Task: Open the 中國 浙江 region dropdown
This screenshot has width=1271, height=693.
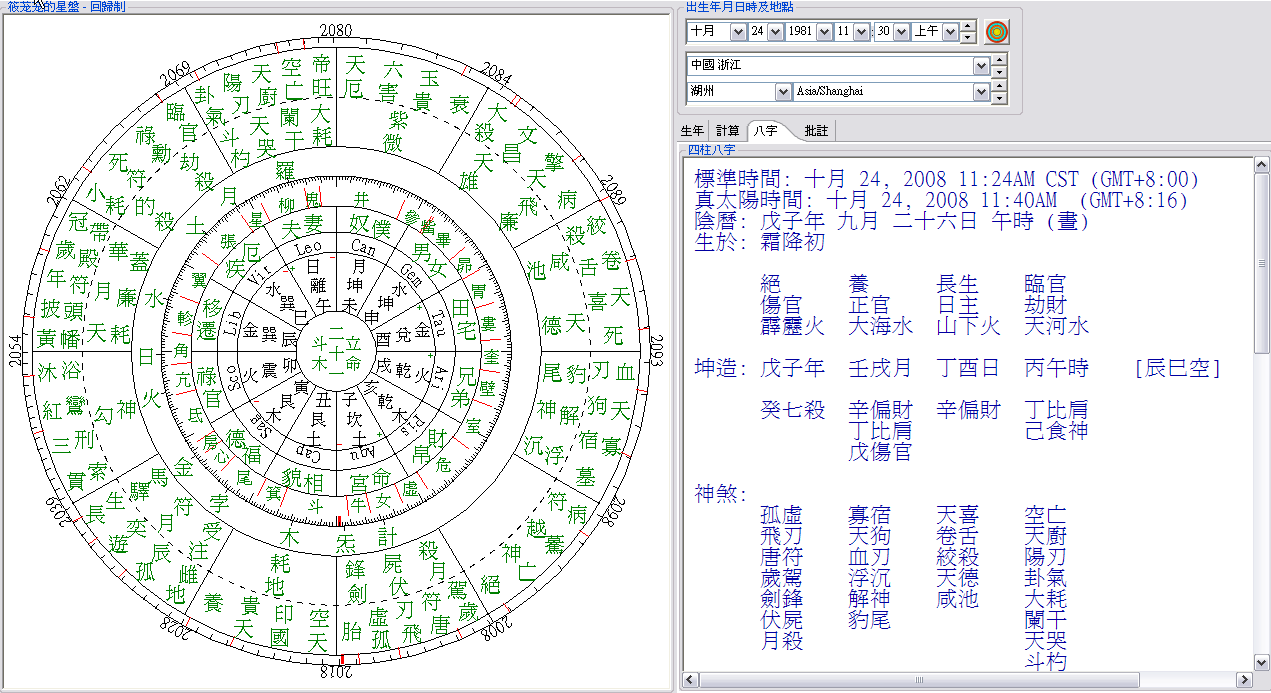Action: pyautogui.click(x=981, y=65)
